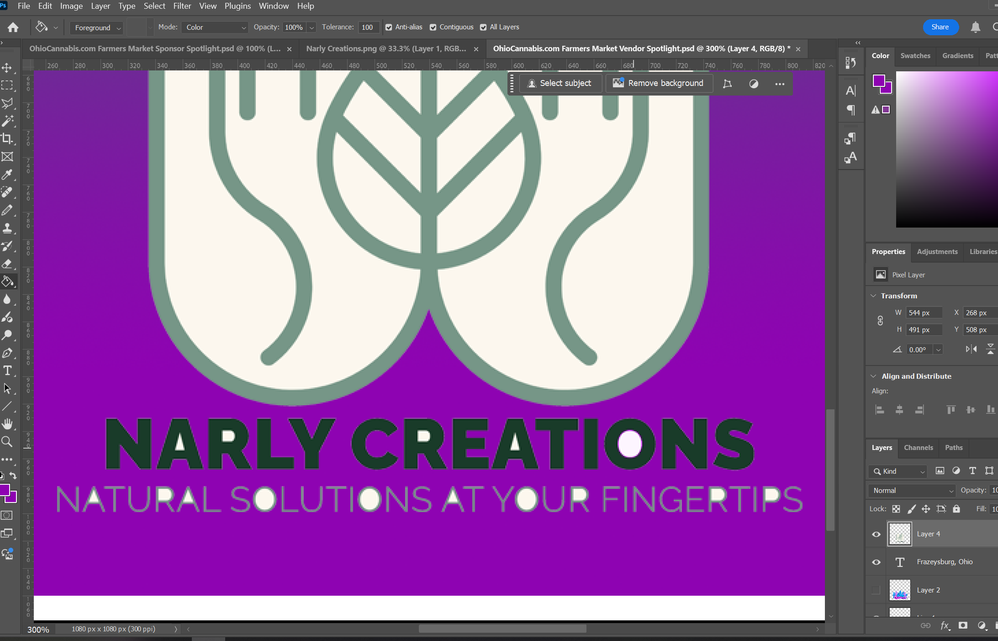Collapse the Transform section

pos(874,296)
